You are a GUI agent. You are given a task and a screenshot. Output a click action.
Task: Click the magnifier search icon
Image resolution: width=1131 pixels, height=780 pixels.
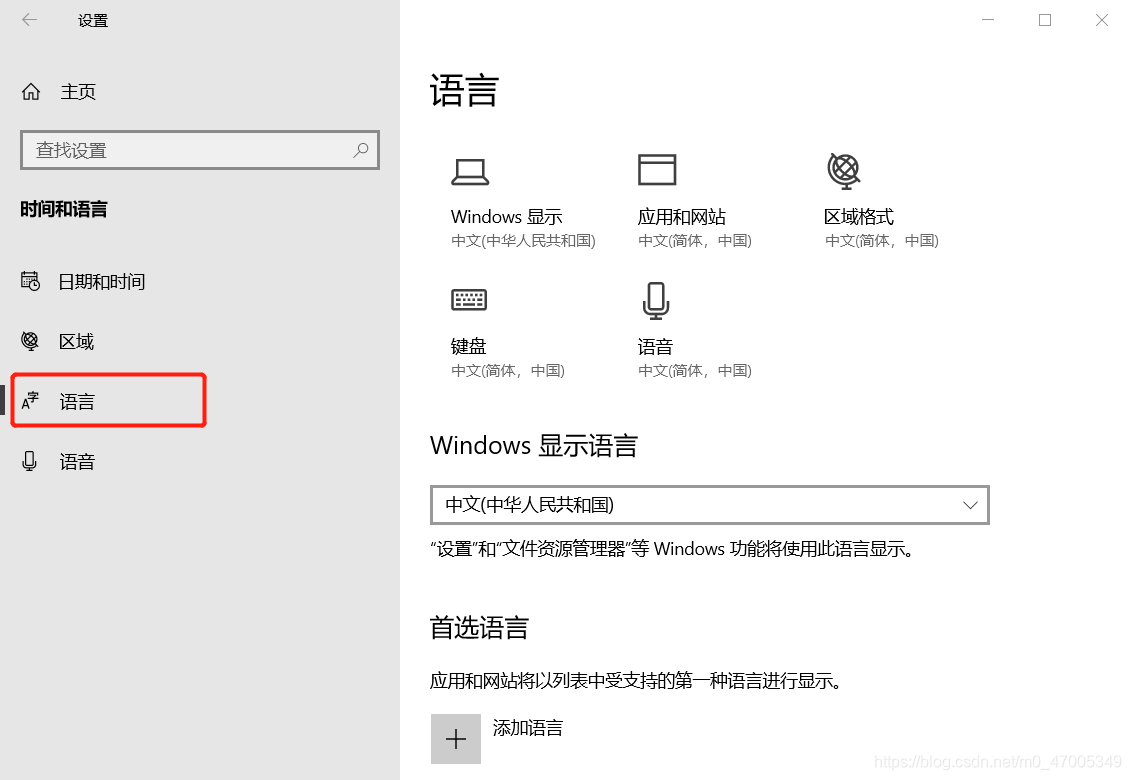[x=361, y=150]
